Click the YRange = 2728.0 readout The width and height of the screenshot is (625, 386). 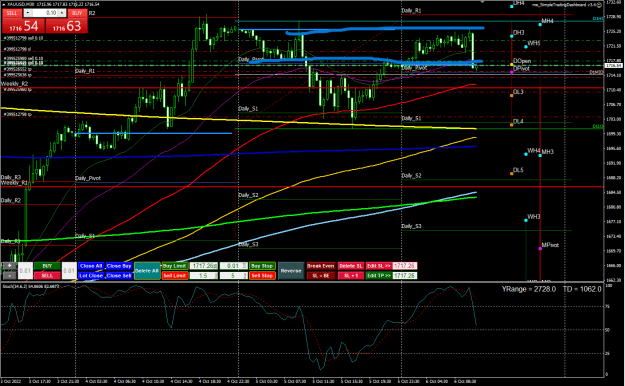pyautogui.click(x=529, y=289)
